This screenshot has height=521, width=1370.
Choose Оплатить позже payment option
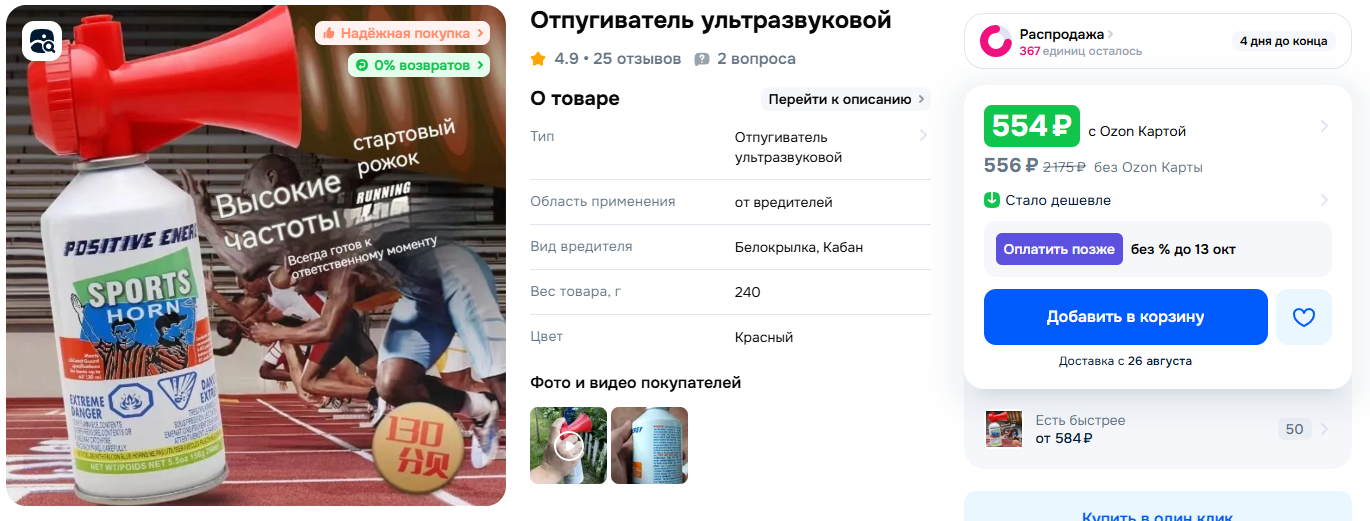(x=1059, y=249)
